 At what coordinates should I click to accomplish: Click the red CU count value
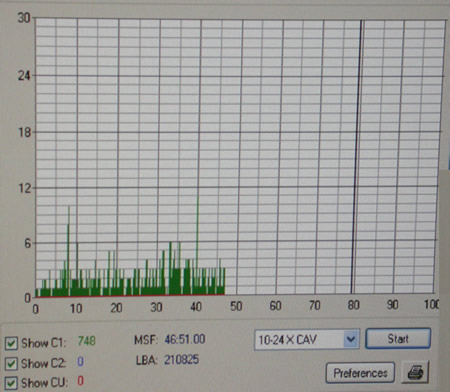click(x=80, y=381)
